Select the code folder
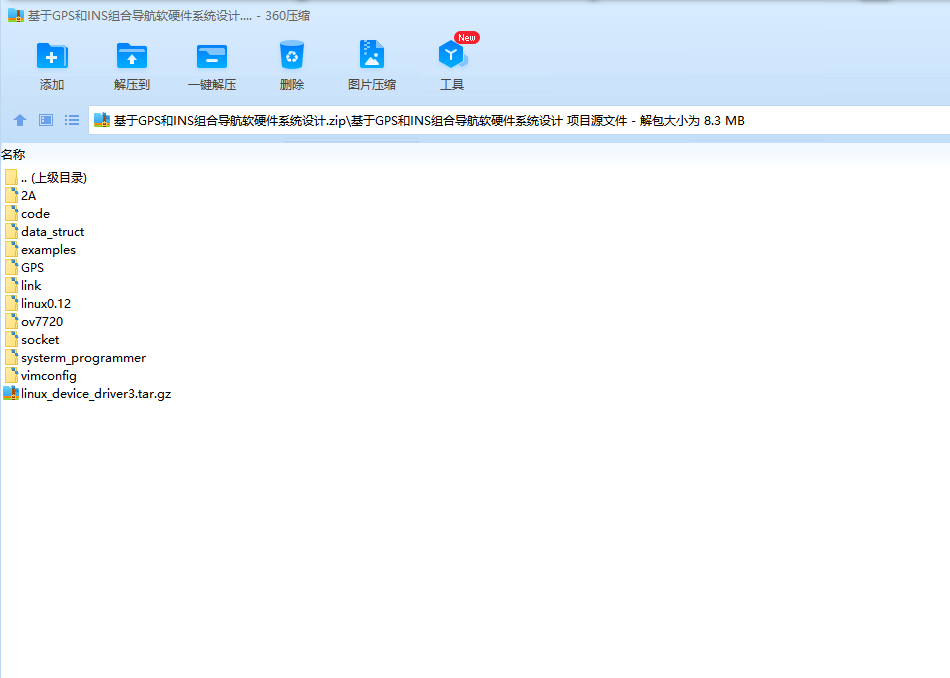Viewport: 950px width, 678px height. pos(27,213)
